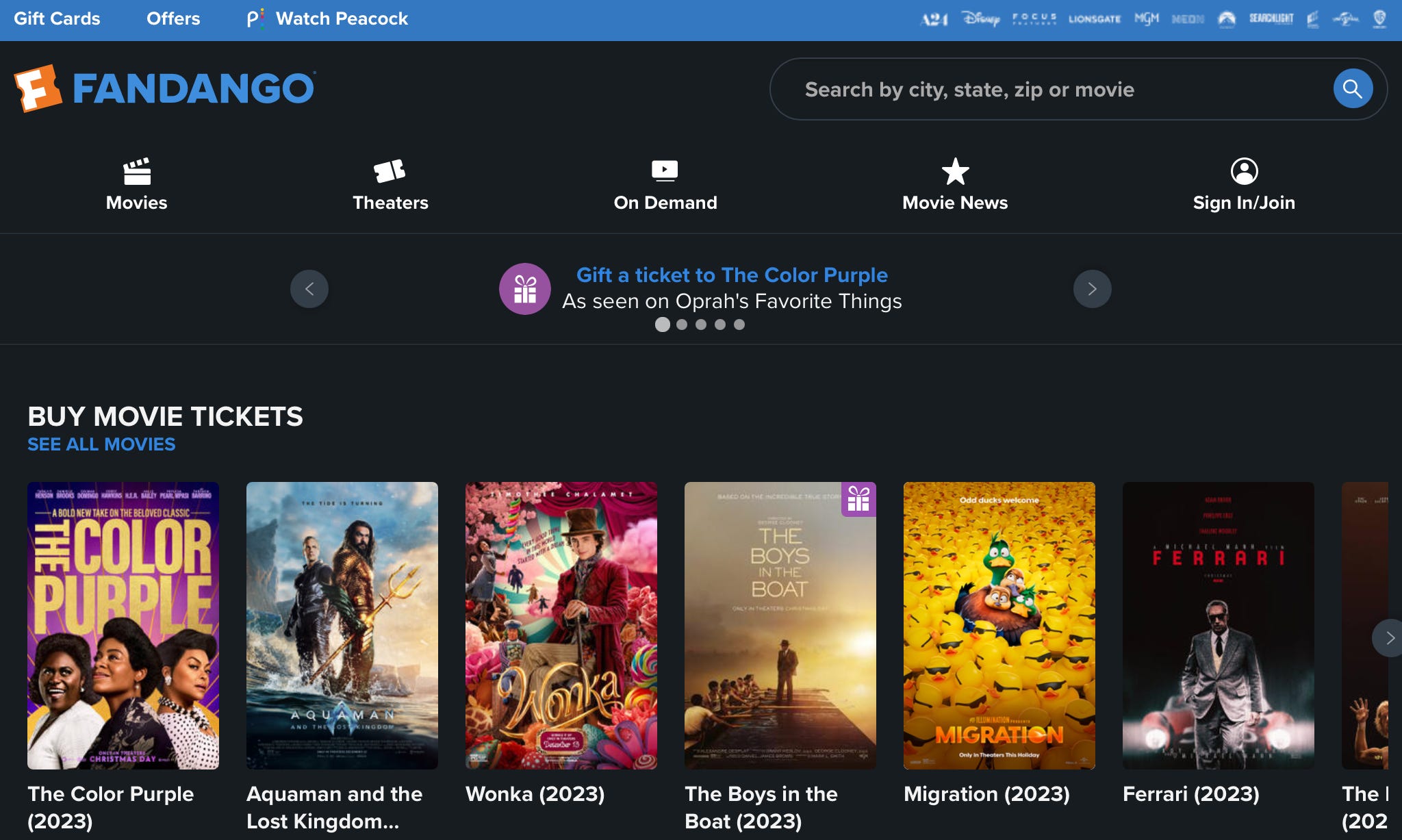Click the Ferrari poster
1402x840 pixels.
[x=1219, y=626]
